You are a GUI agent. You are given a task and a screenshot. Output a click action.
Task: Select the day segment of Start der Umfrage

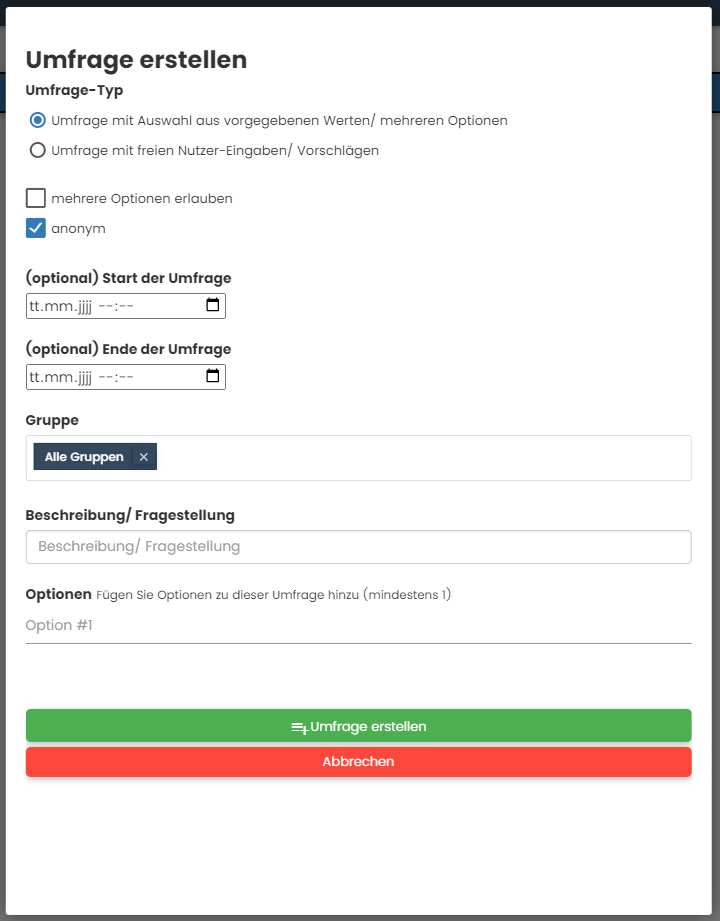35,306
